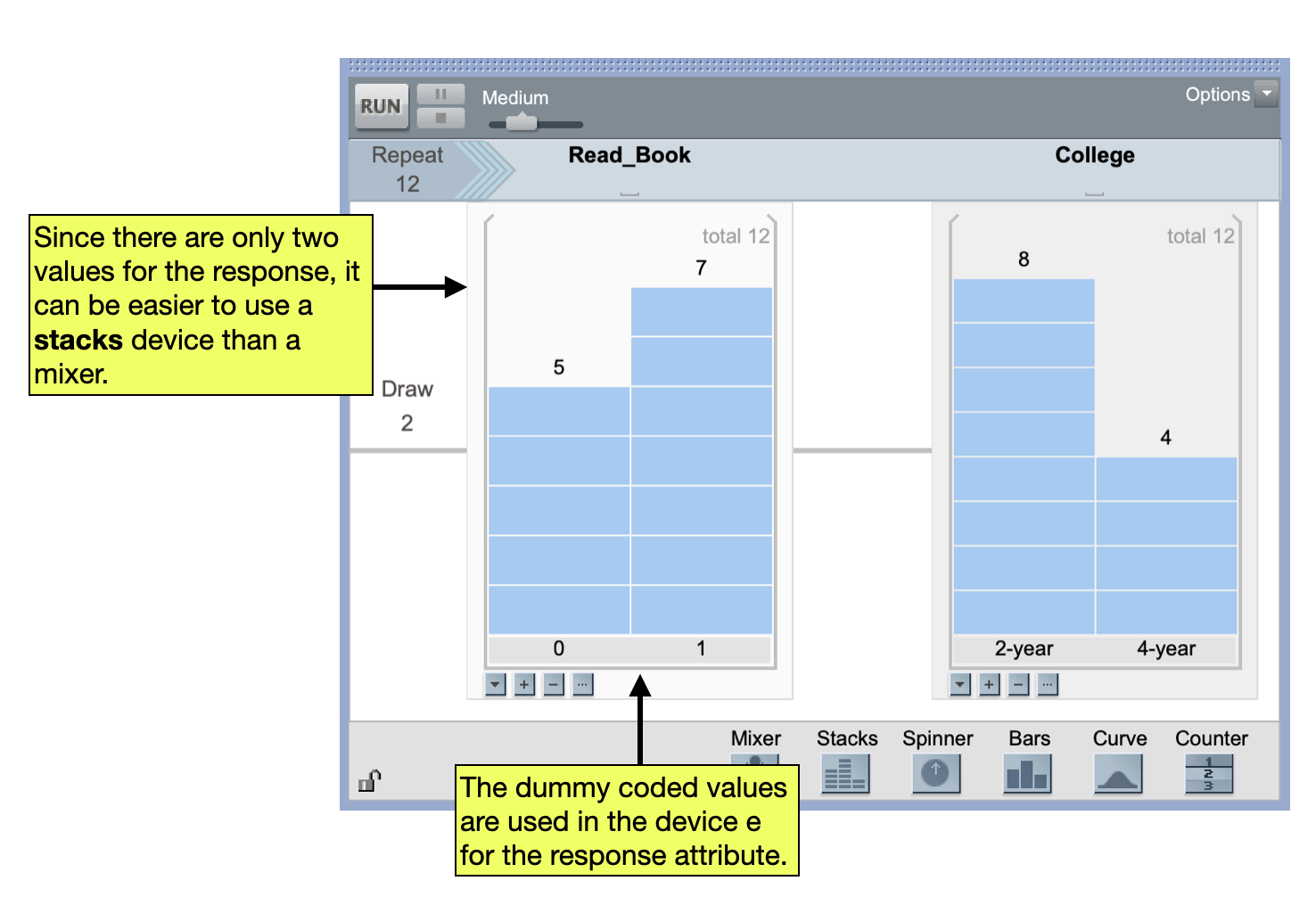Image resolution: width=1316 pixels, height=922 pixels.
Task: Select the Curve device icon
Action: pyautogui.click(x=1118, y=774)
